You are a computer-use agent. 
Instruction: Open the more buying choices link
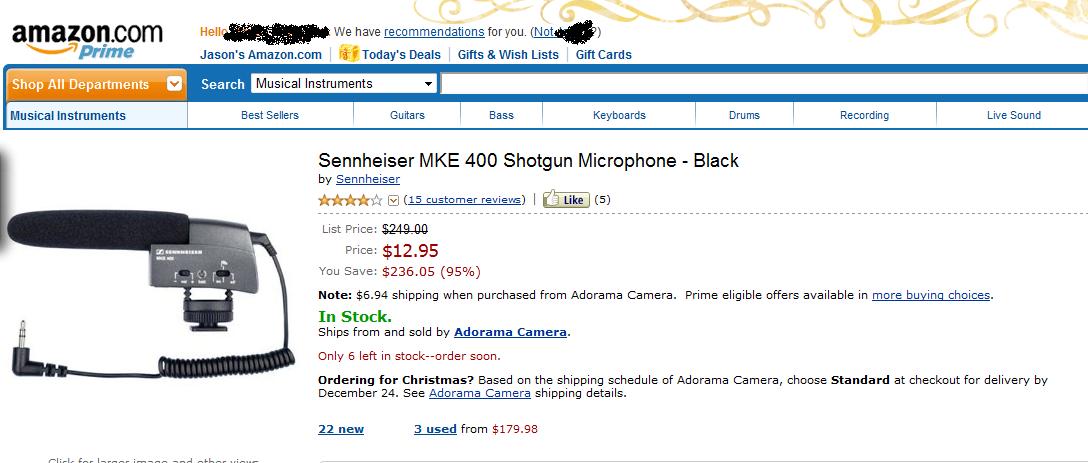[930, 295]
